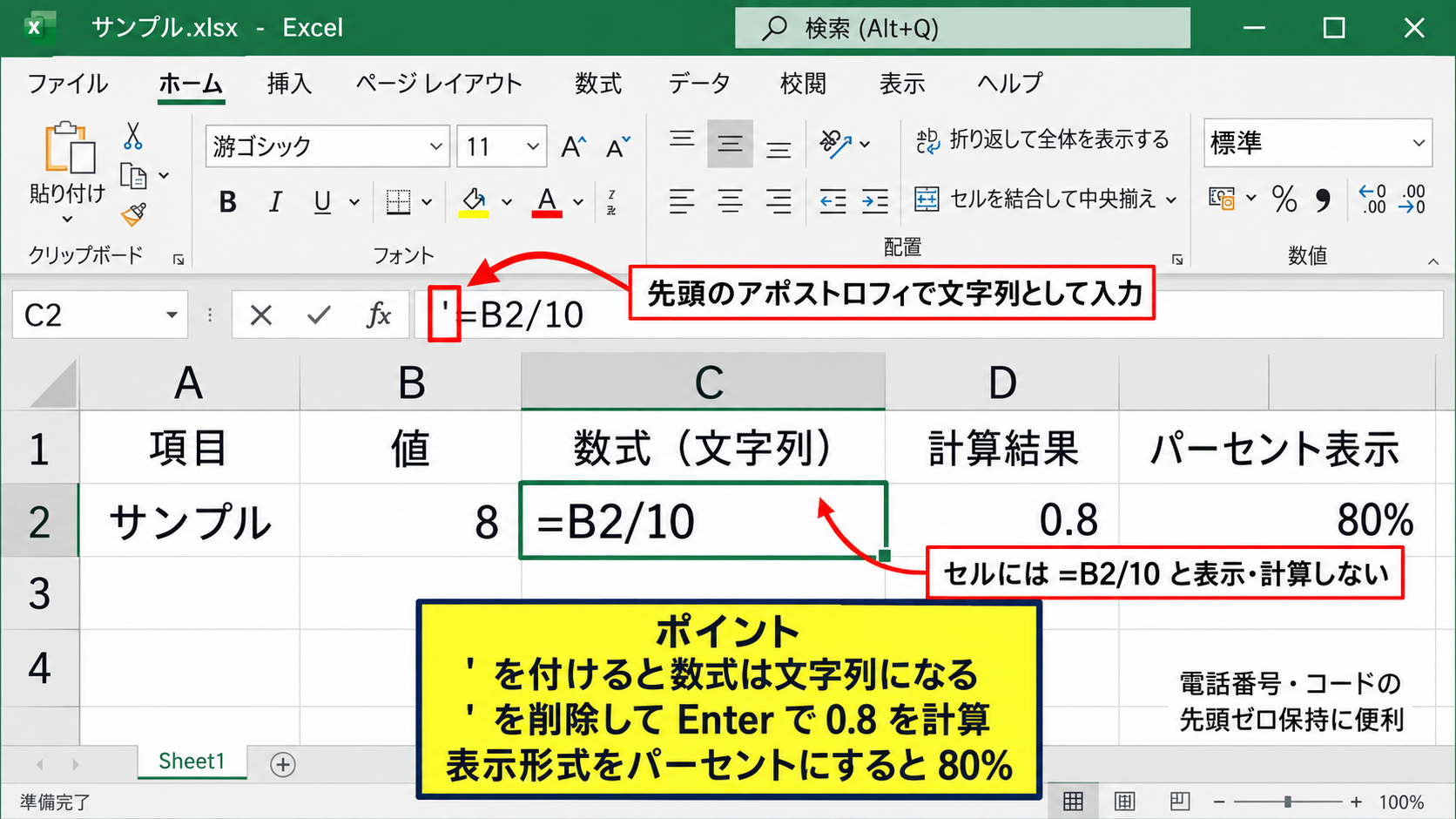1456x819 pixels.
Task: Click the yellow fill color button
Action: pyautogui.click(x=474, y=202)
